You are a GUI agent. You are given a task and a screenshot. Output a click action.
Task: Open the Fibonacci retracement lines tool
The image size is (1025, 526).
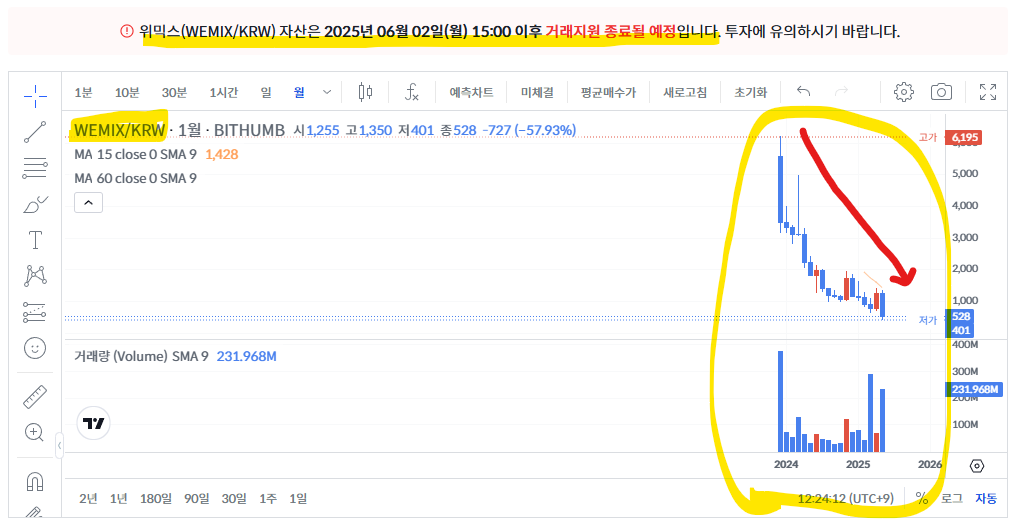coord(35,168)
